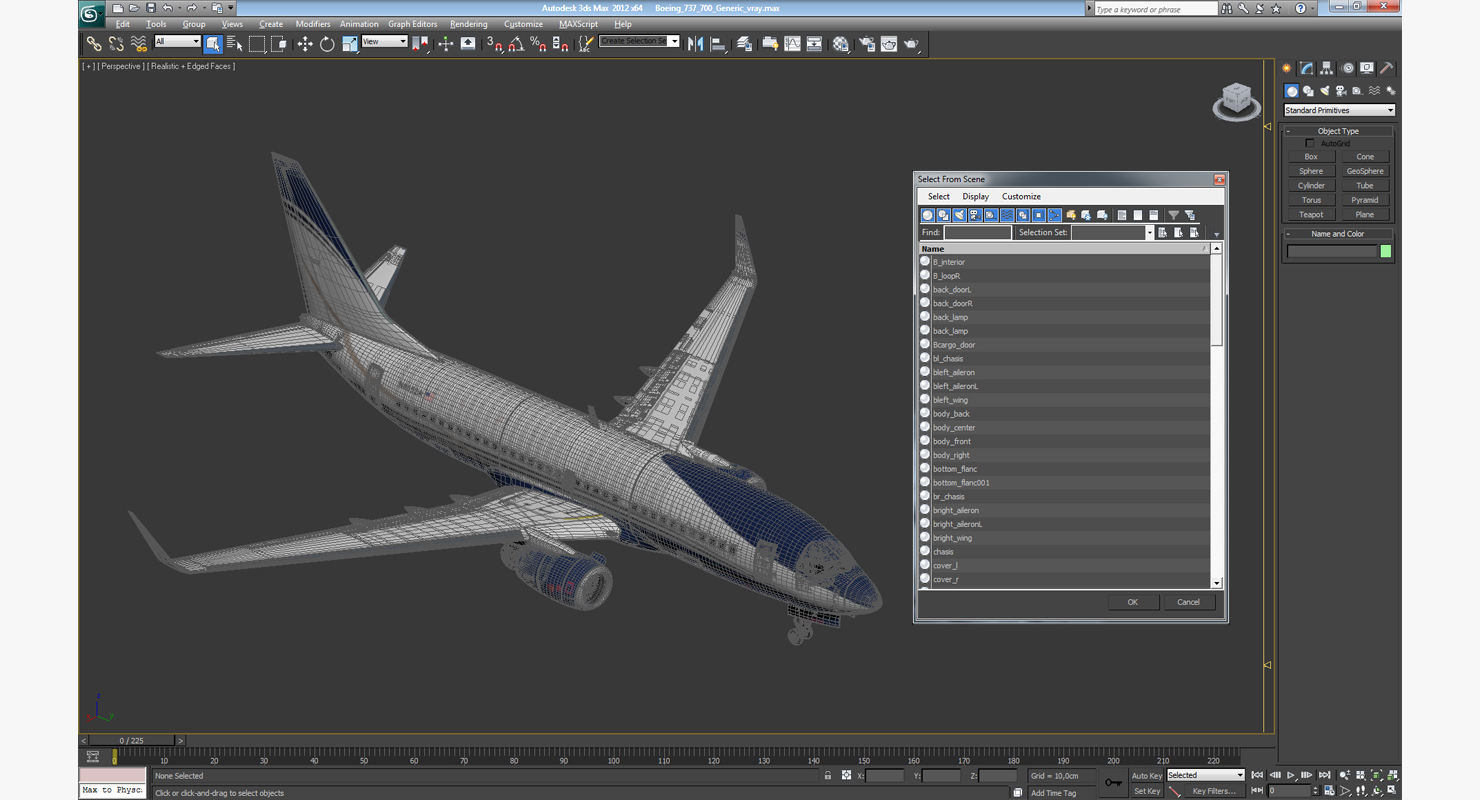Select the Select and Link tool

point(93,44)
